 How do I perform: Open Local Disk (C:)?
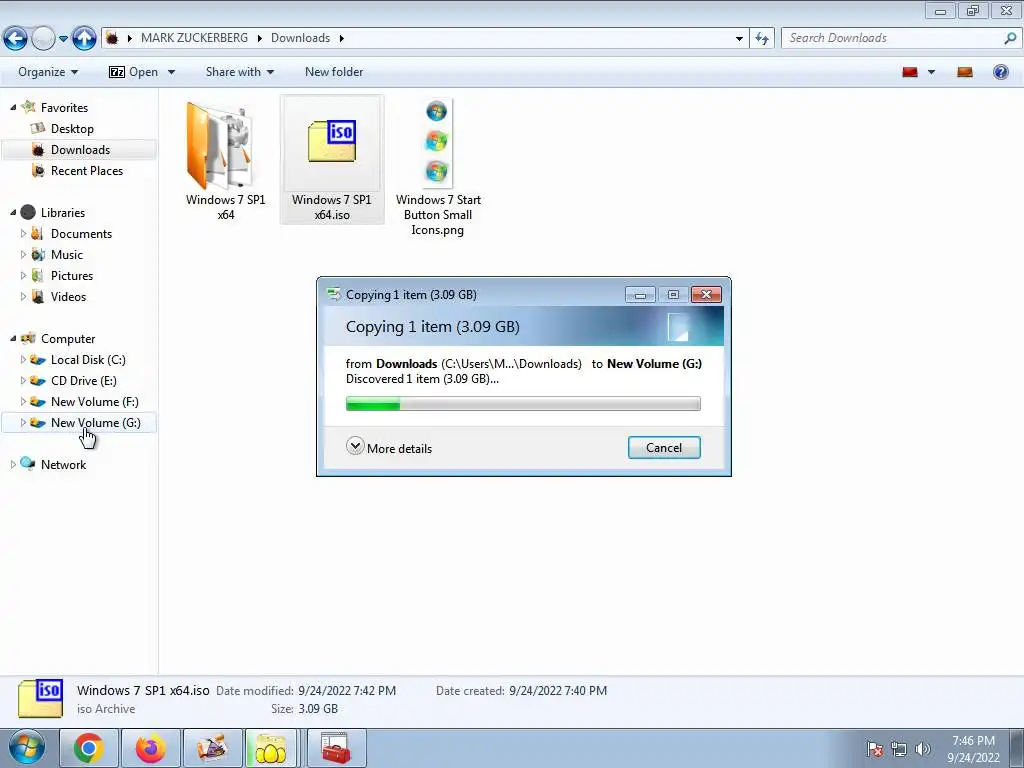point(88,360)
